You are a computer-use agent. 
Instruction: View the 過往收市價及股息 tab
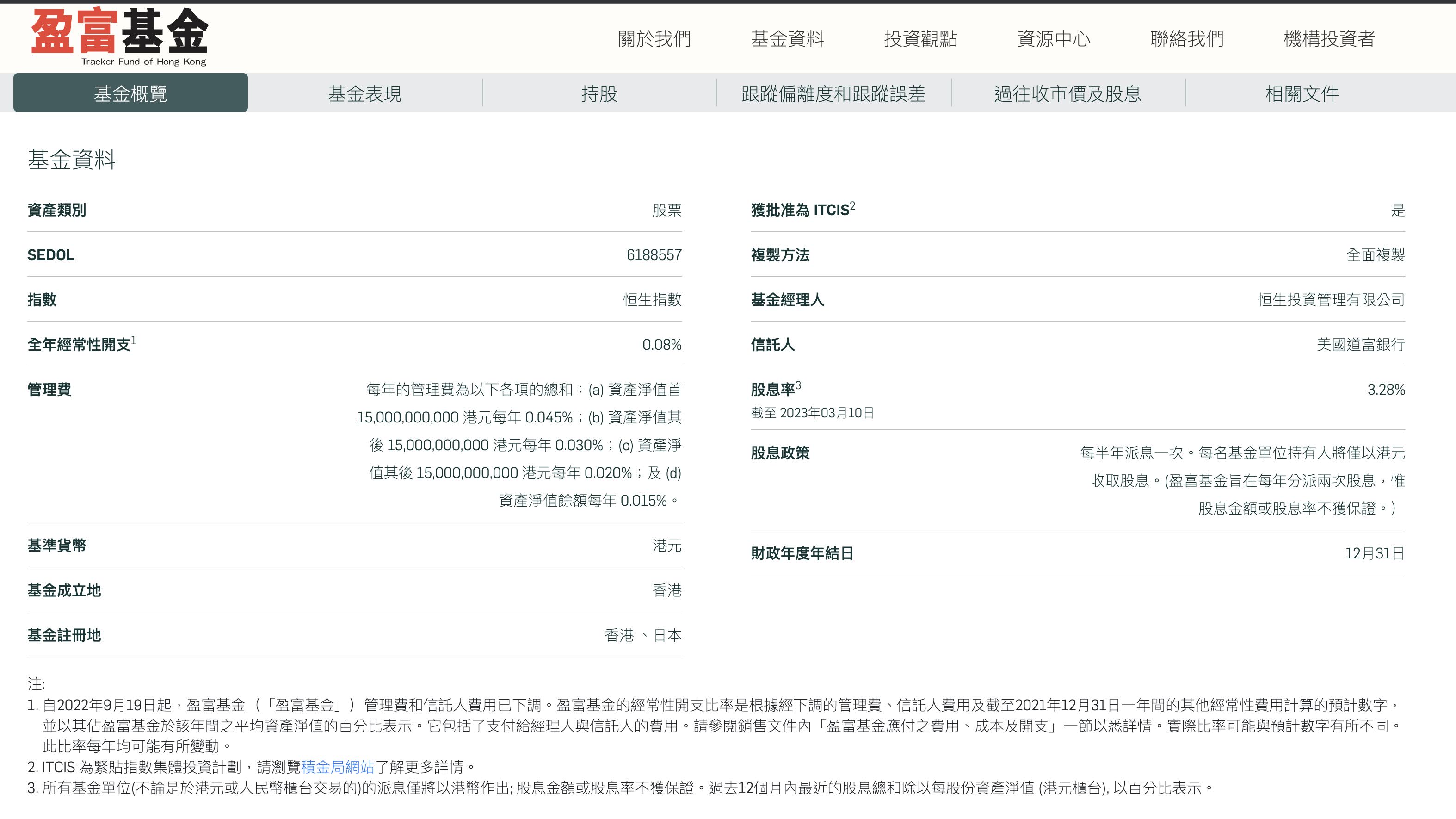click(x=1067, y=93)
